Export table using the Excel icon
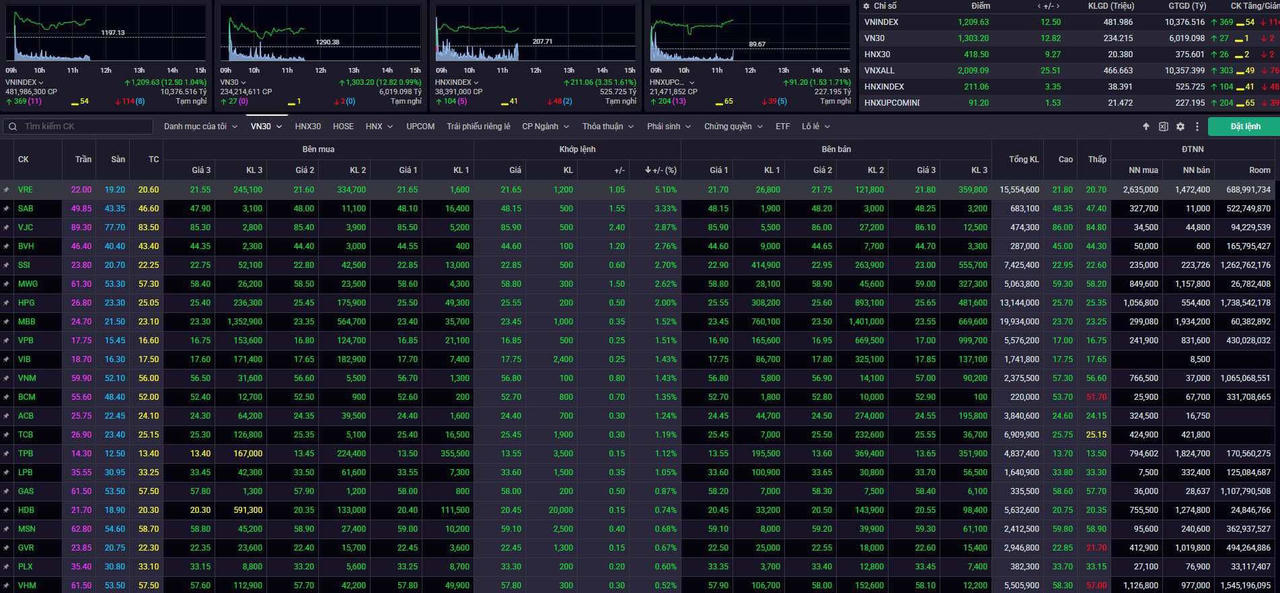The height and width of the screenshot is (593, 1280). [x=1163, y=127]
